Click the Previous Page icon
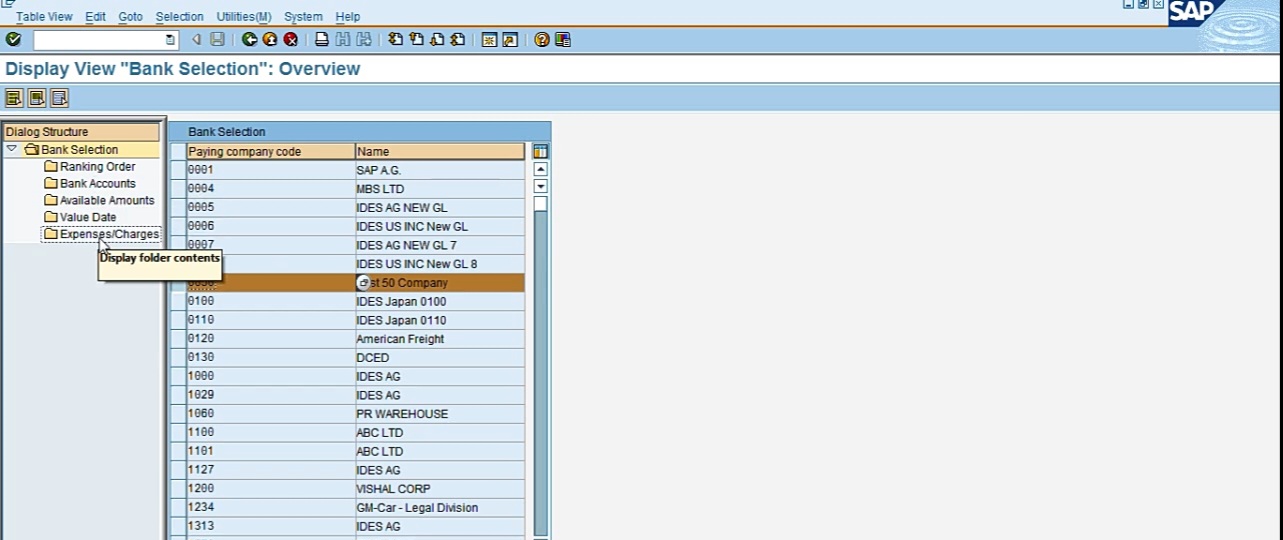1283x540 pixels. (x=416, y=40)
